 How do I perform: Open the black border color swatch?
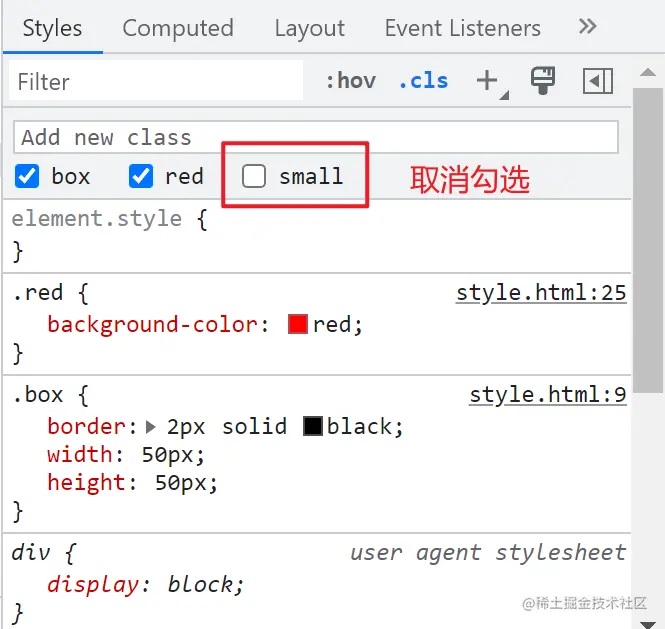click(313, 426)
